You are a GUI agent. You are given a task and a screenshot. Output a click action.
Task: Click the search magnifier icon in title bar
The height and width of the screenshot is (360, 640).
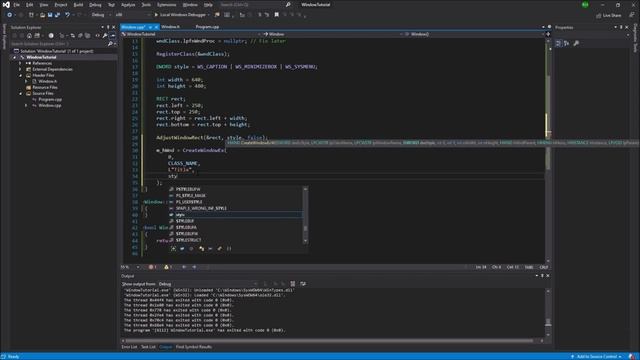point(288,5)
